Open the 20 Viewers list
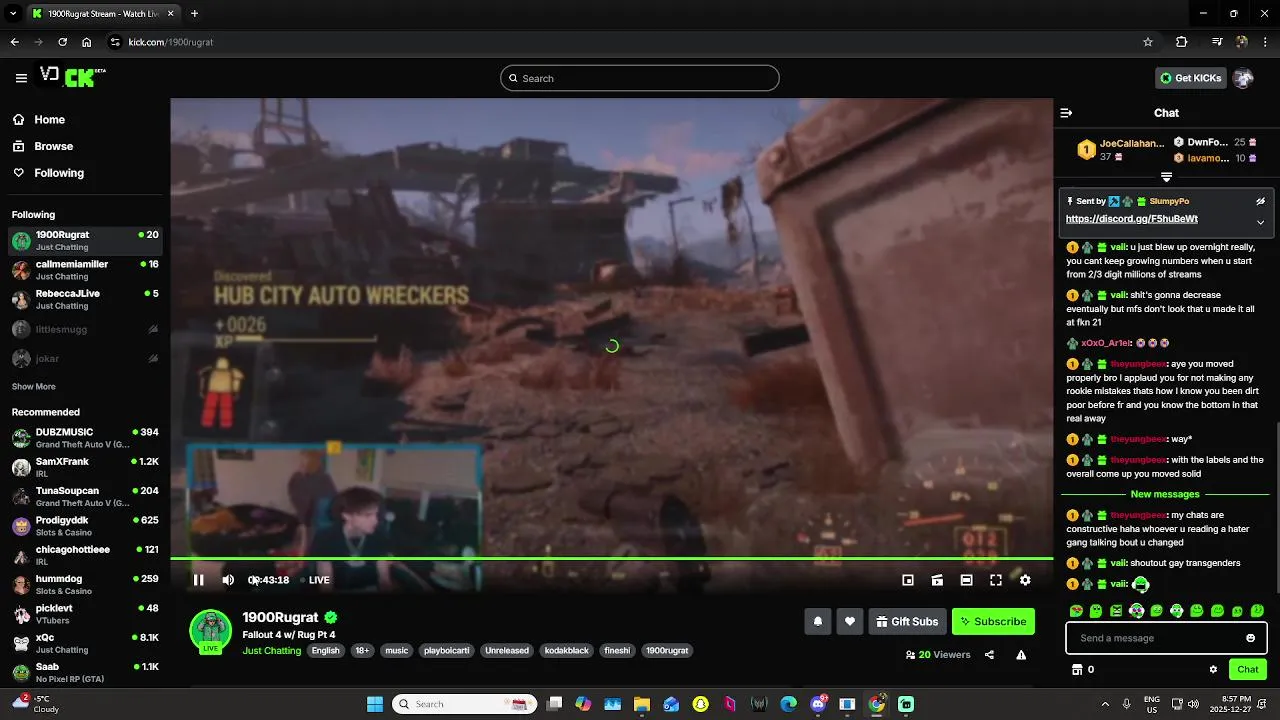 coord(938,655)
